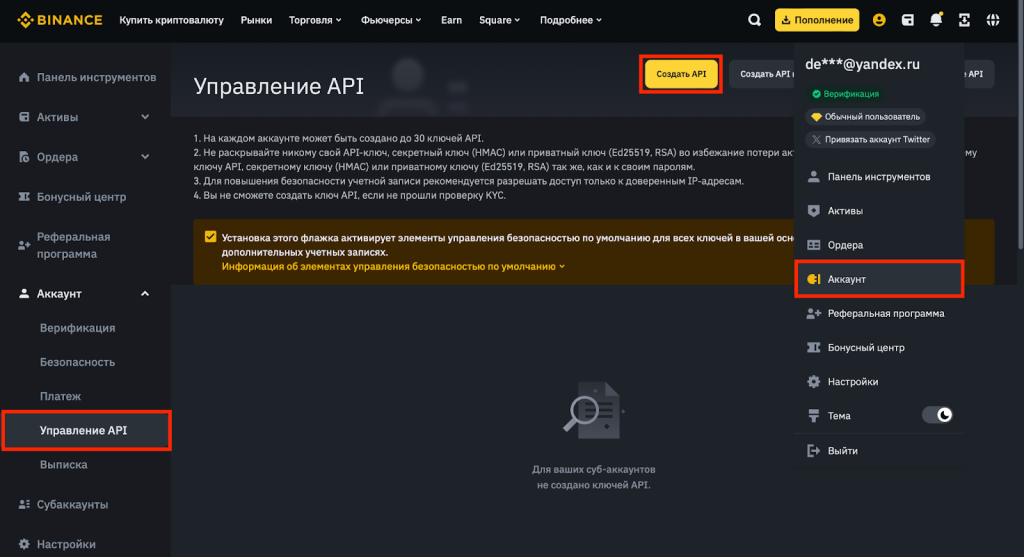Open Верификация in the sidebar
Viewport: 1024px width, 557px height.
pyautogui.click(x=77, y=328)
